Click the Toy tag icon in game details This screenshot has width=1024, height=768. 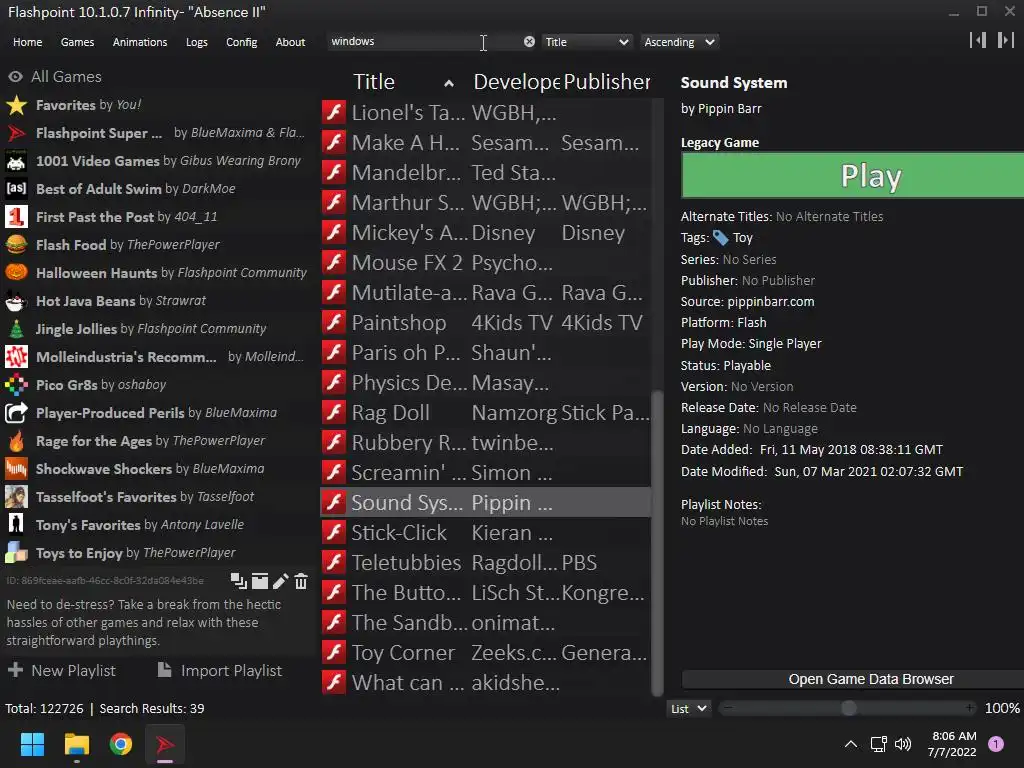coord(720,238)
